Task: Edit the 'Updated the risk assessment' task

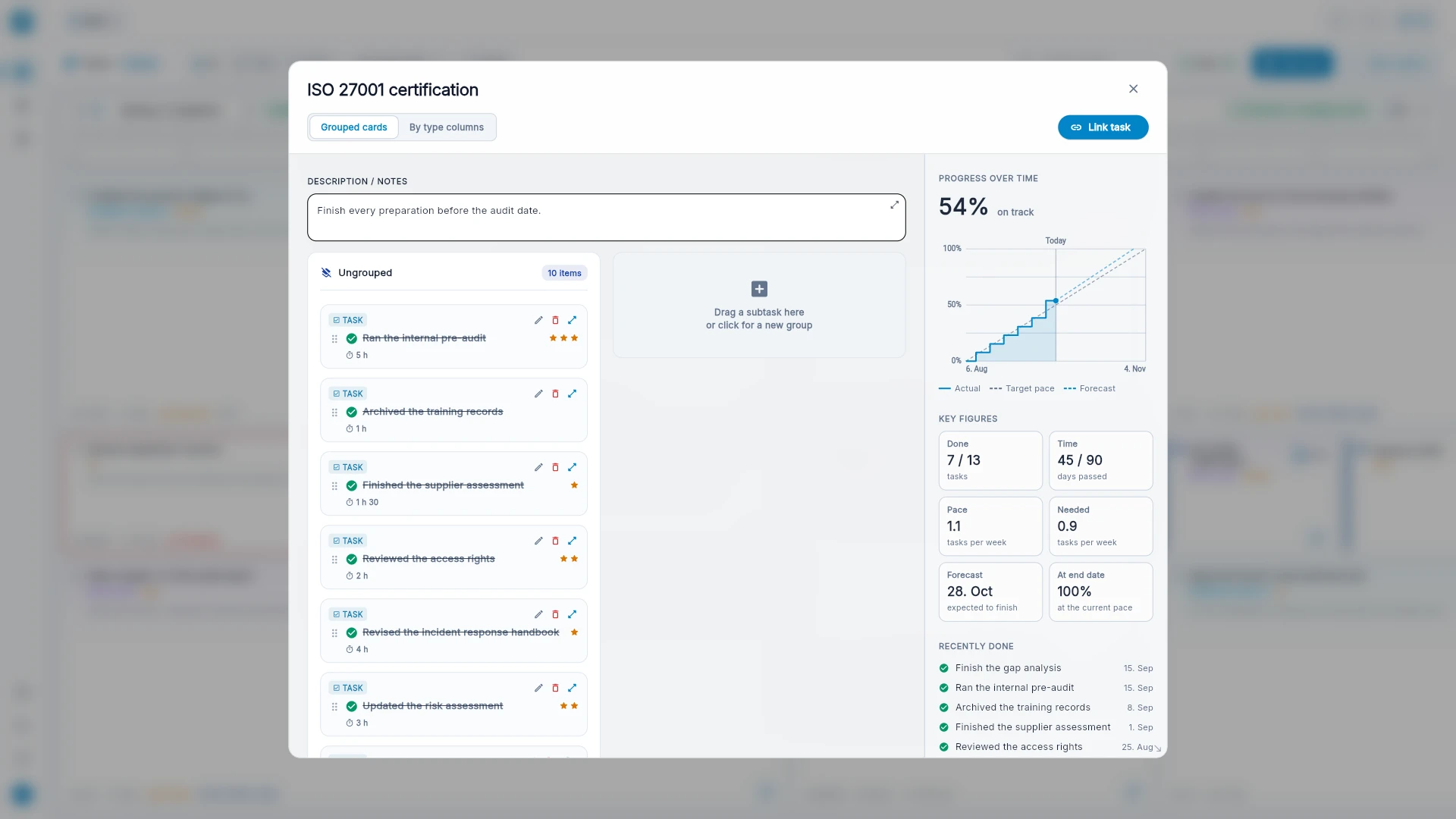Action: [538, 688]
